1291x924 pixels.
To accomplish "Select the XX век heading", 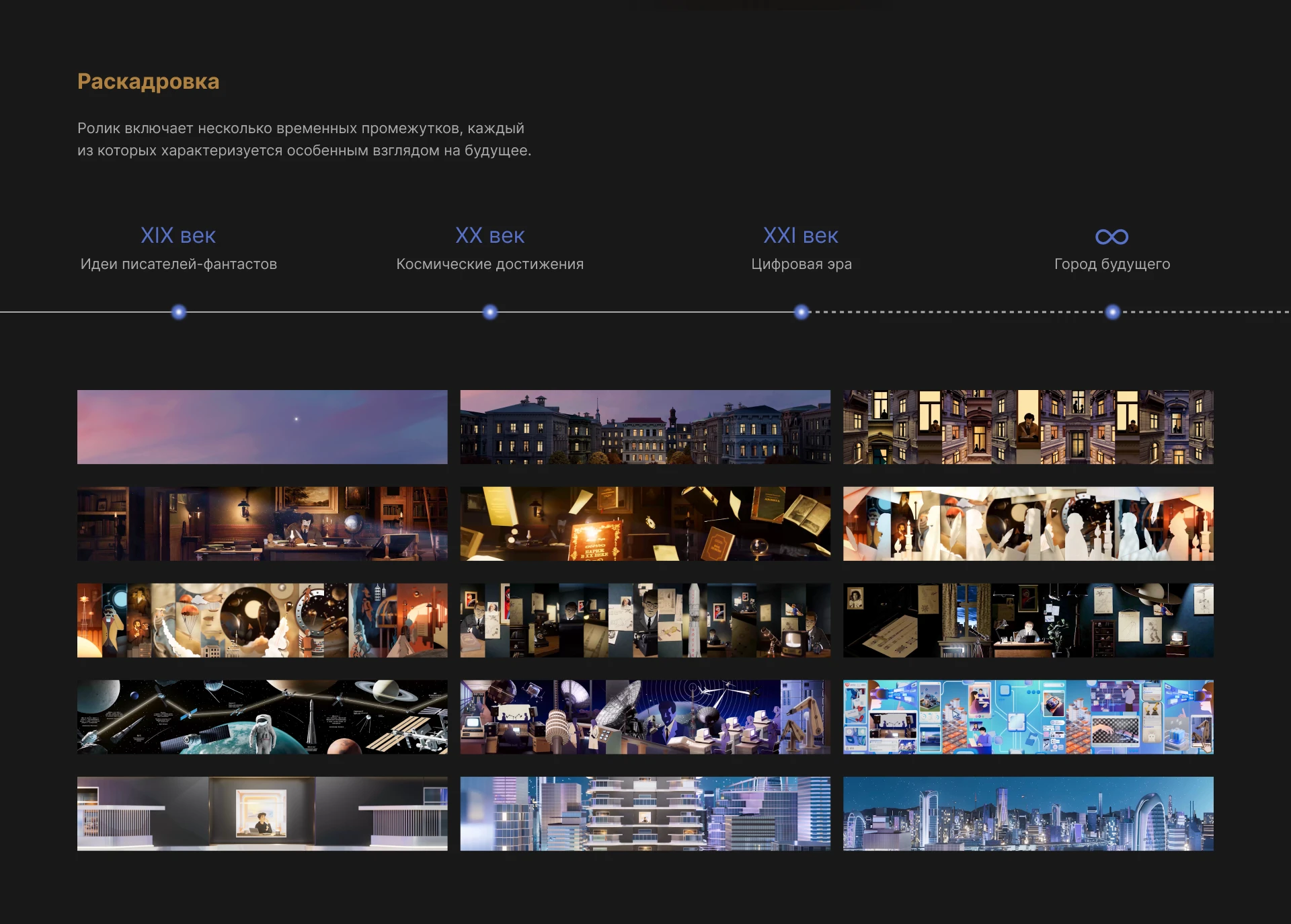I will coord(490,236).
